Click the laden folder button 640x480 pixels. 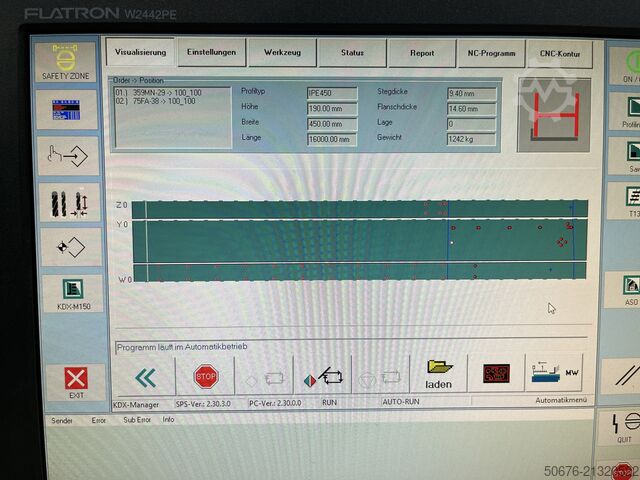click(x=438, y=374)
